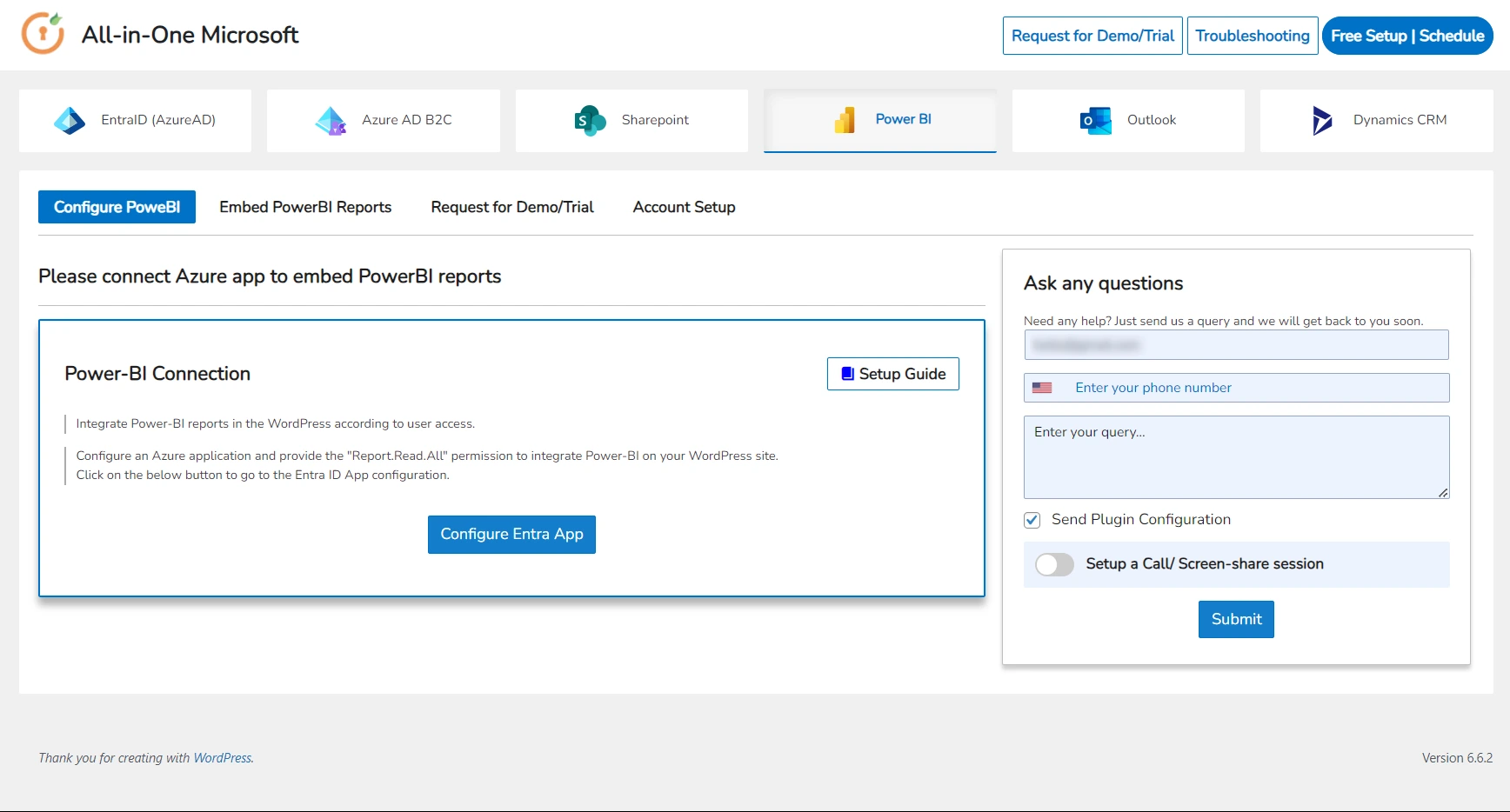Go to the Outlook tab
This screenshot has height=812, width=1510.
(x=1128, y=120)
